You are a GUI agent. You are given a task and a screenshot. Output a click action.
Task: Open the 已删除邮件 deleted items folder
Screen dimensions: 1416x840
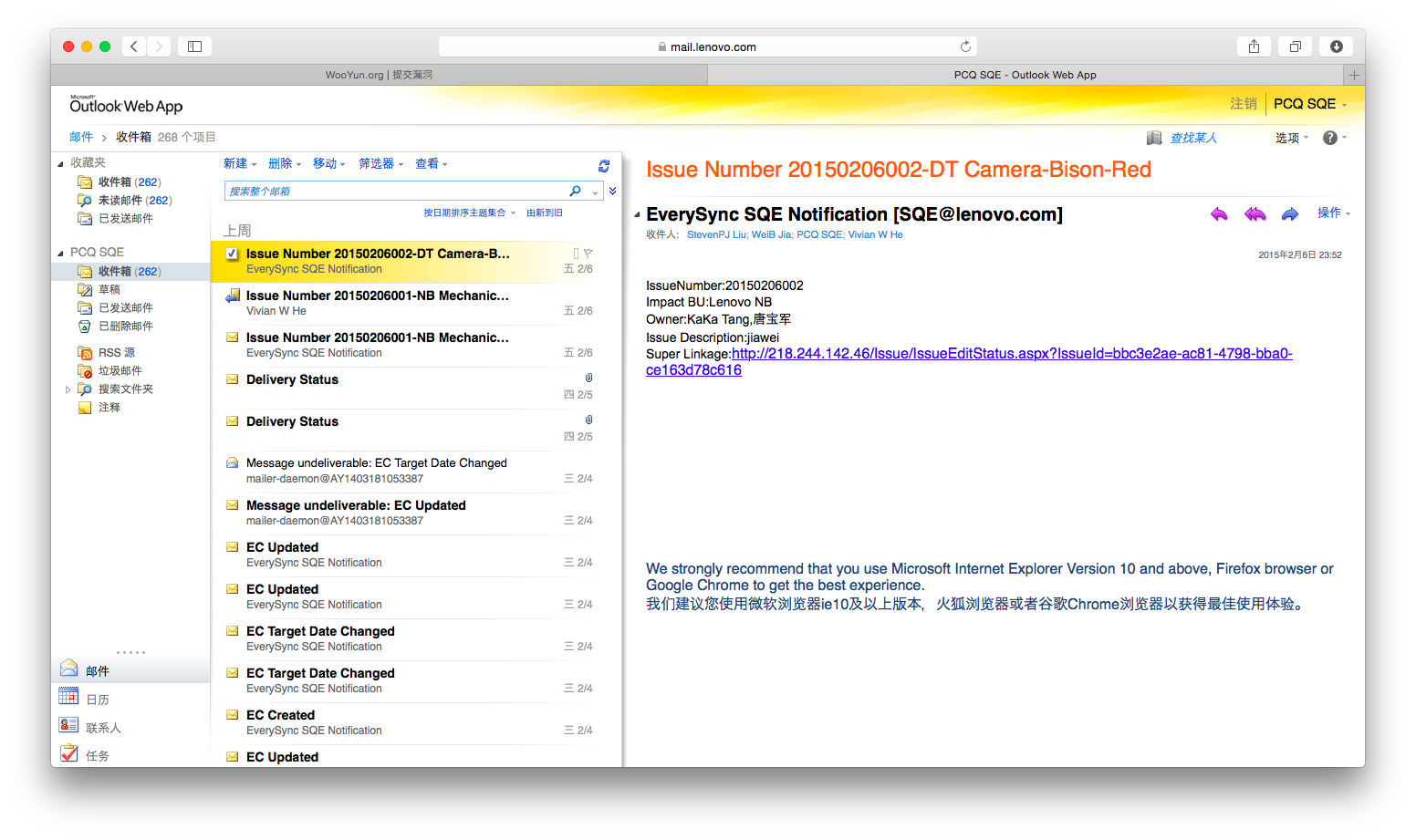pos(125,326)
